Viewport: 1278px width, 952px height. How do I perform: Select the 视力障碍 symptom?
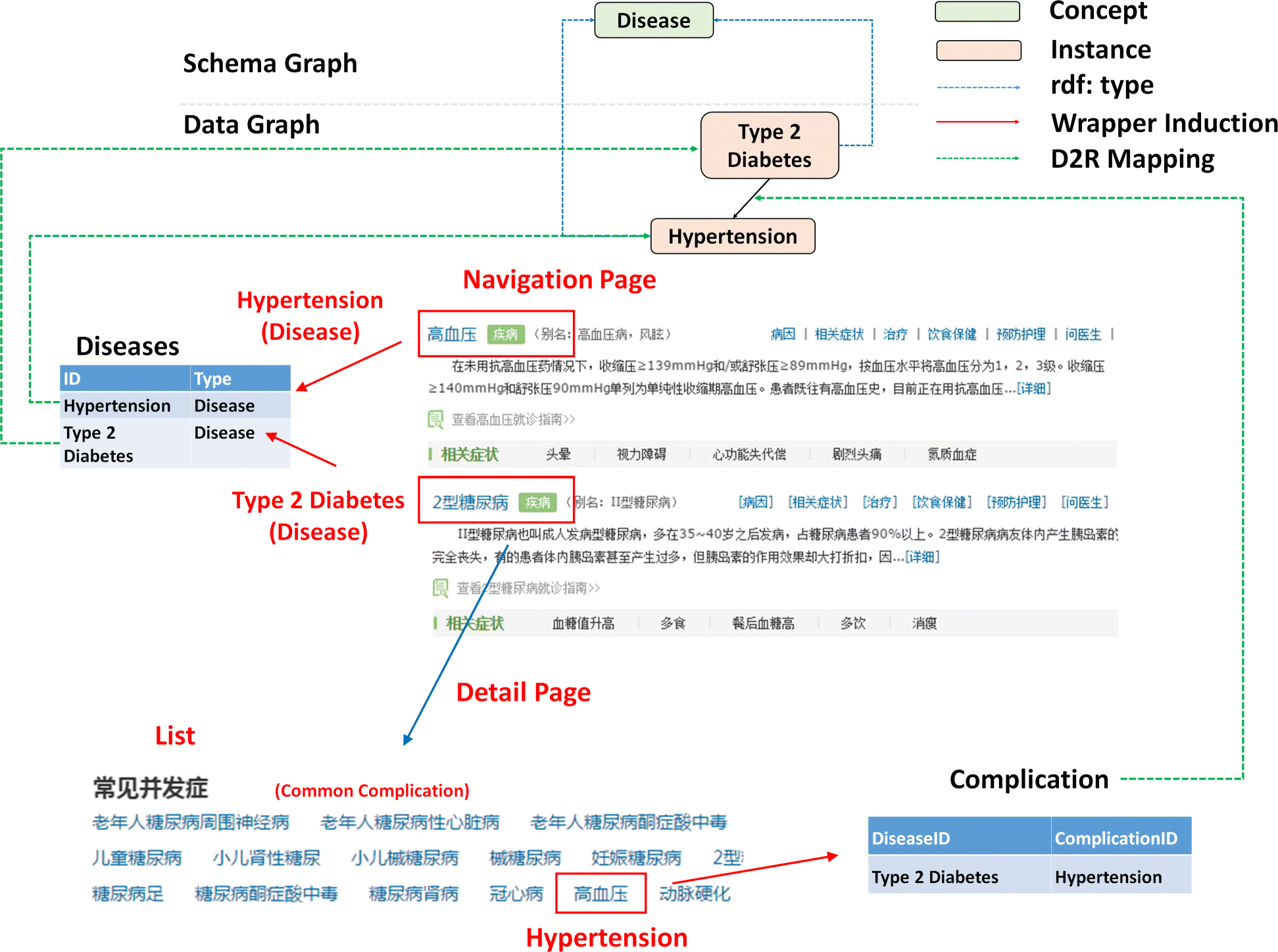(x=641, y=454)
